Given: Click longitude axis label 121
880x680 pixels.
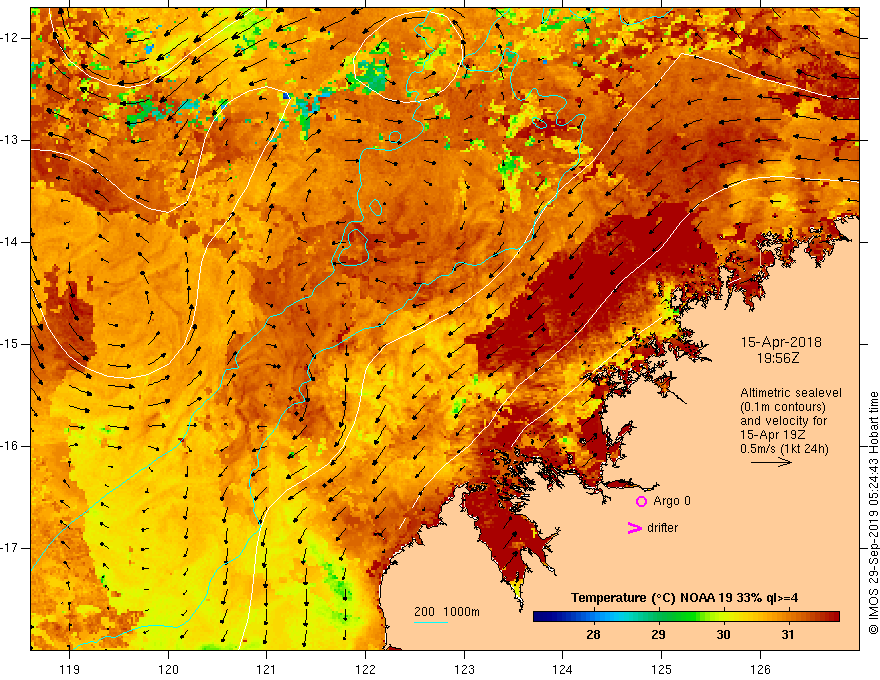Looking at the screenshot, I should coord(267,669).
